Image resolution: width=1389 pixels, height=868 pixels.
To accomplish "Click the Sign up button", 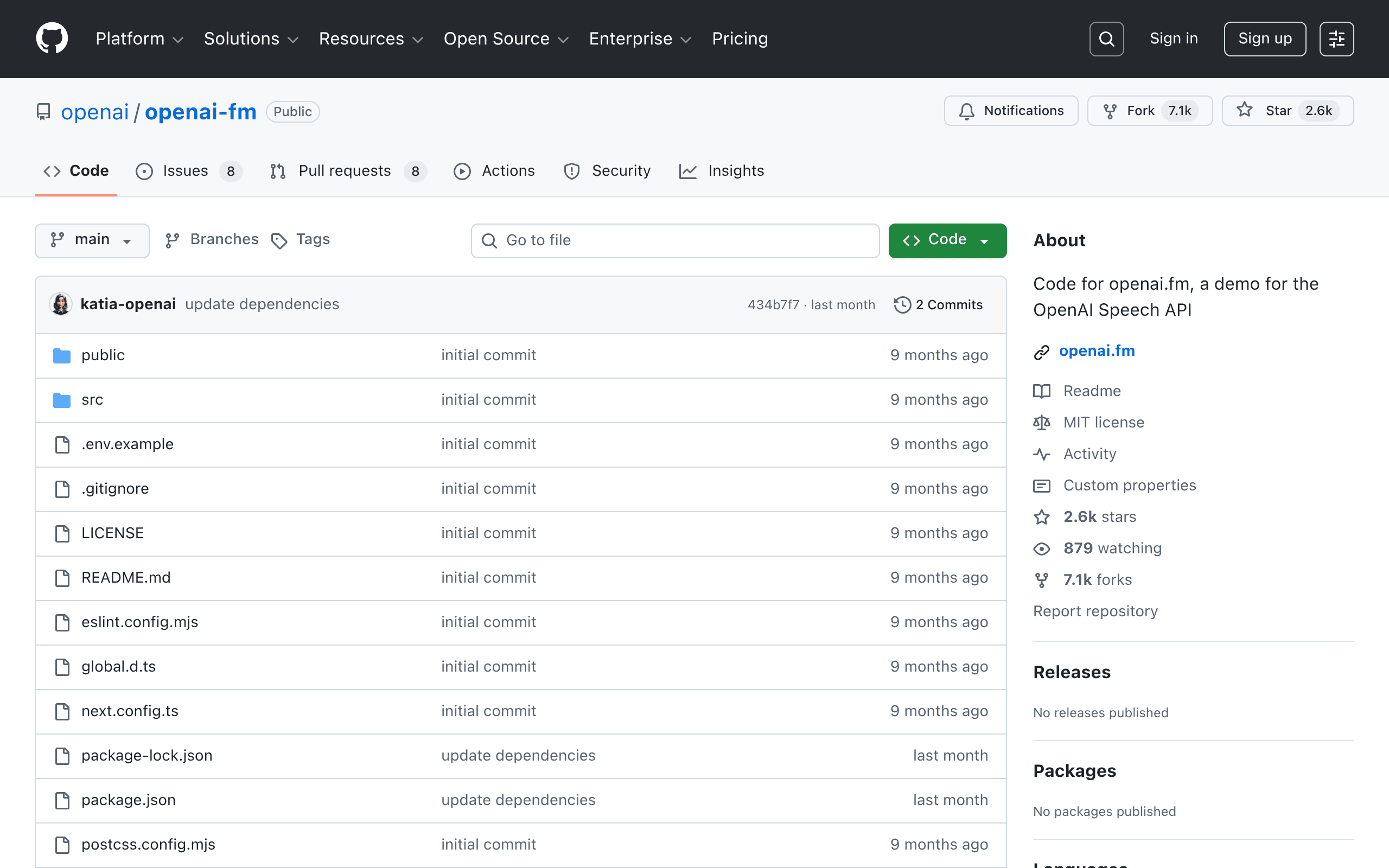I will click(x=1265, y=39).
